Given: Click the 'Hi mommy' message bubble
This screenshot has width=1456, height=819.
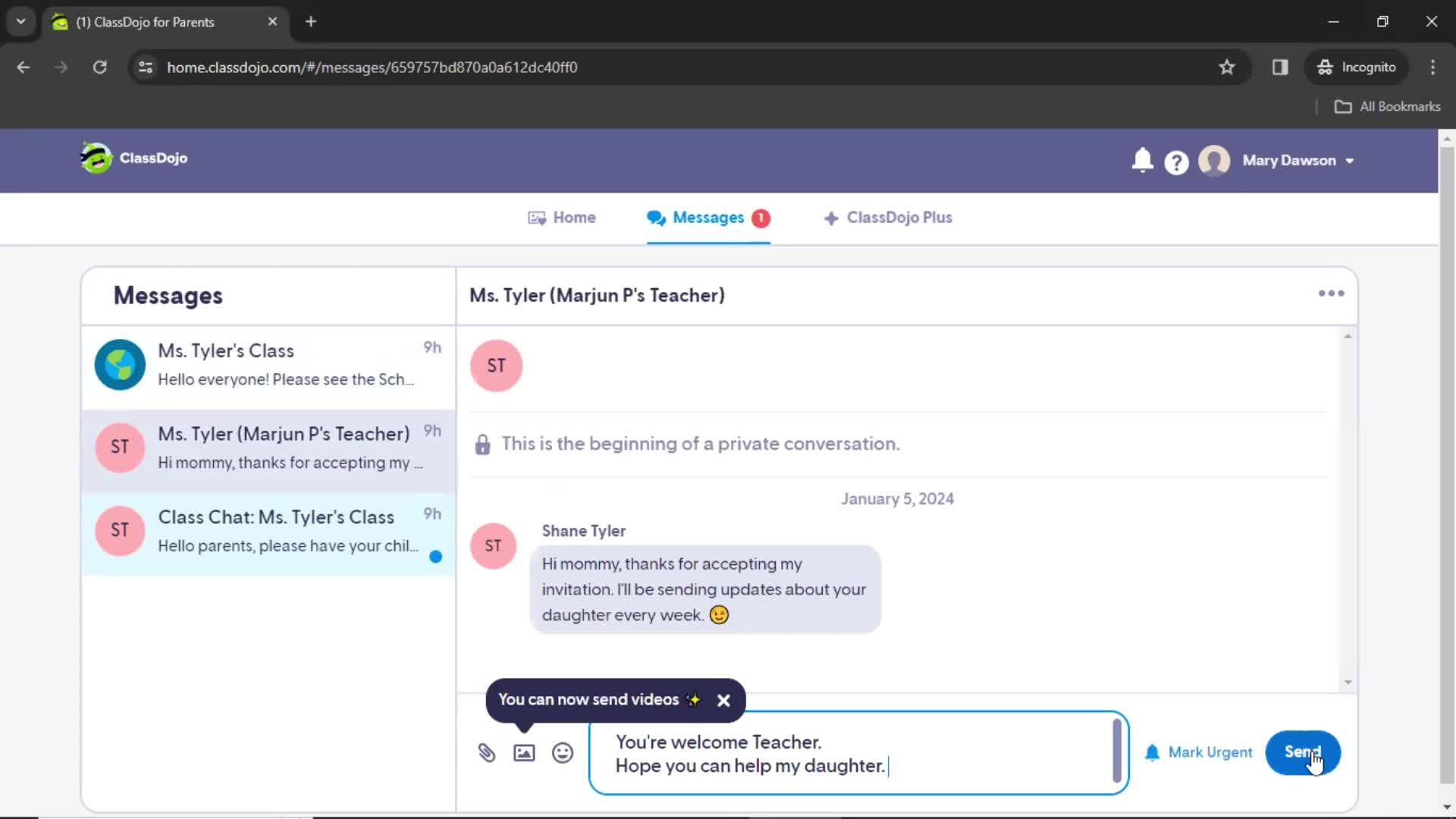Looking at the screenshot, I should (705, 590).
